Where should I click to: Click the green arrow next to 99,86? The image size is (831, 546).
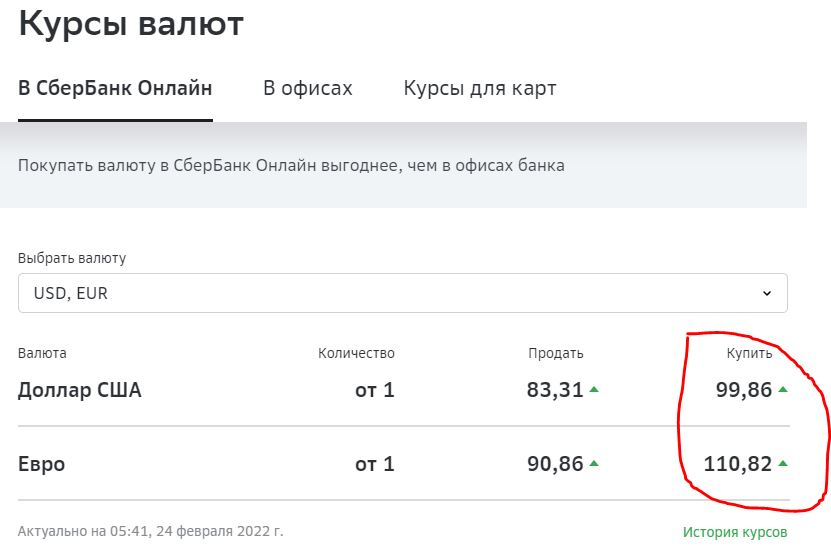coord(783,390)
